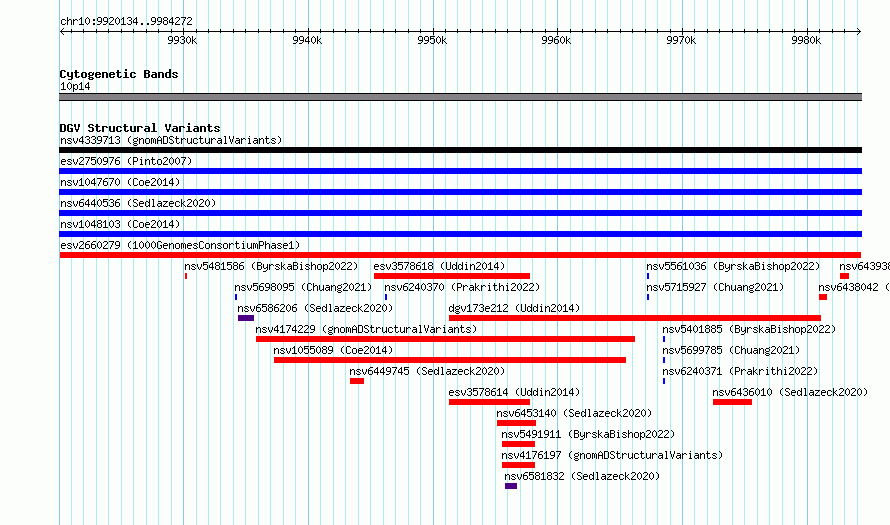Click nsv6581832 (Sedlazeck2020) label
Viewport: 890px width, 525px height.
coord(582,476)
